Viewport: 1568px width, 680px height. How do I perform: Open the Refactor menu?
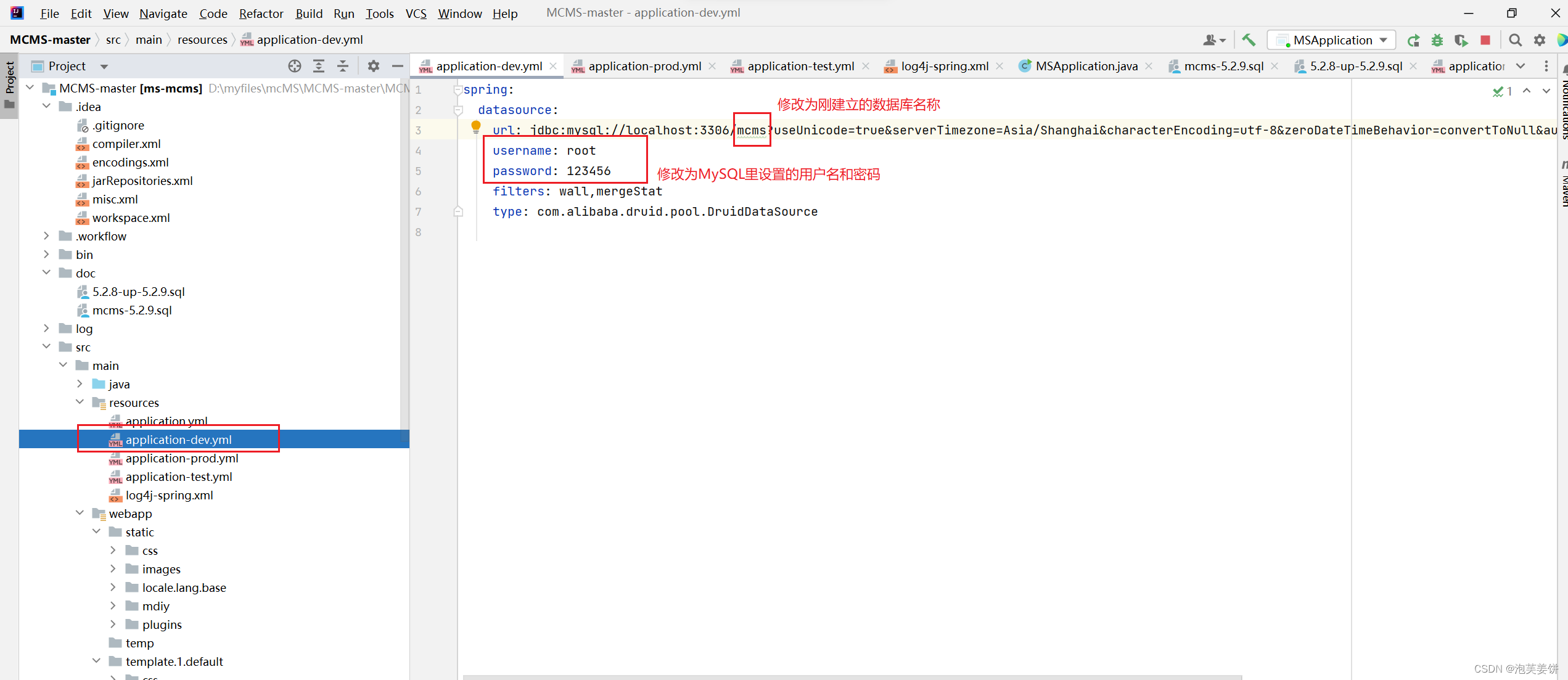(261, 14)
